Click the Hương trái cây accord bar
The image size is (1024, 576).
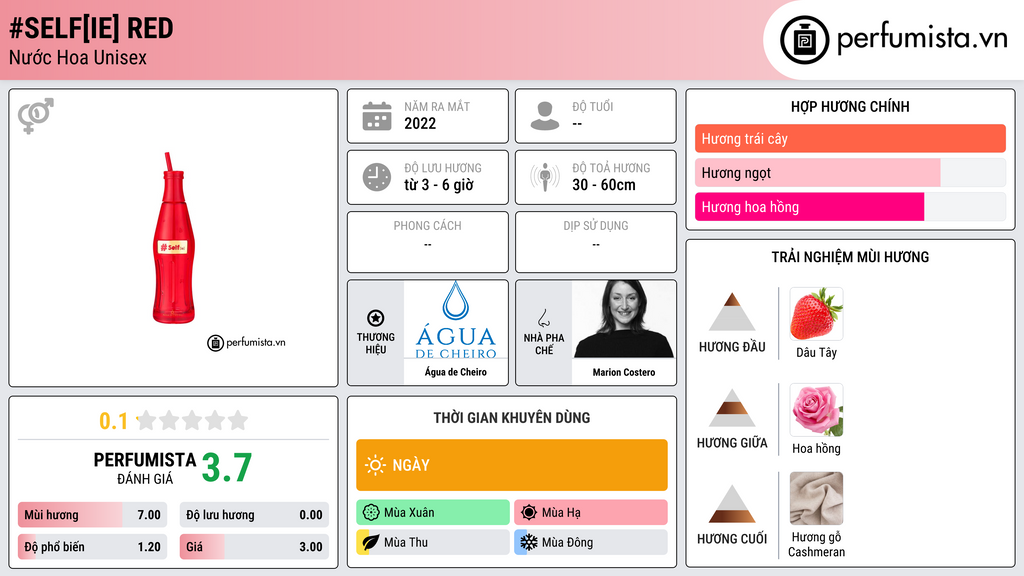click(850, 138)
